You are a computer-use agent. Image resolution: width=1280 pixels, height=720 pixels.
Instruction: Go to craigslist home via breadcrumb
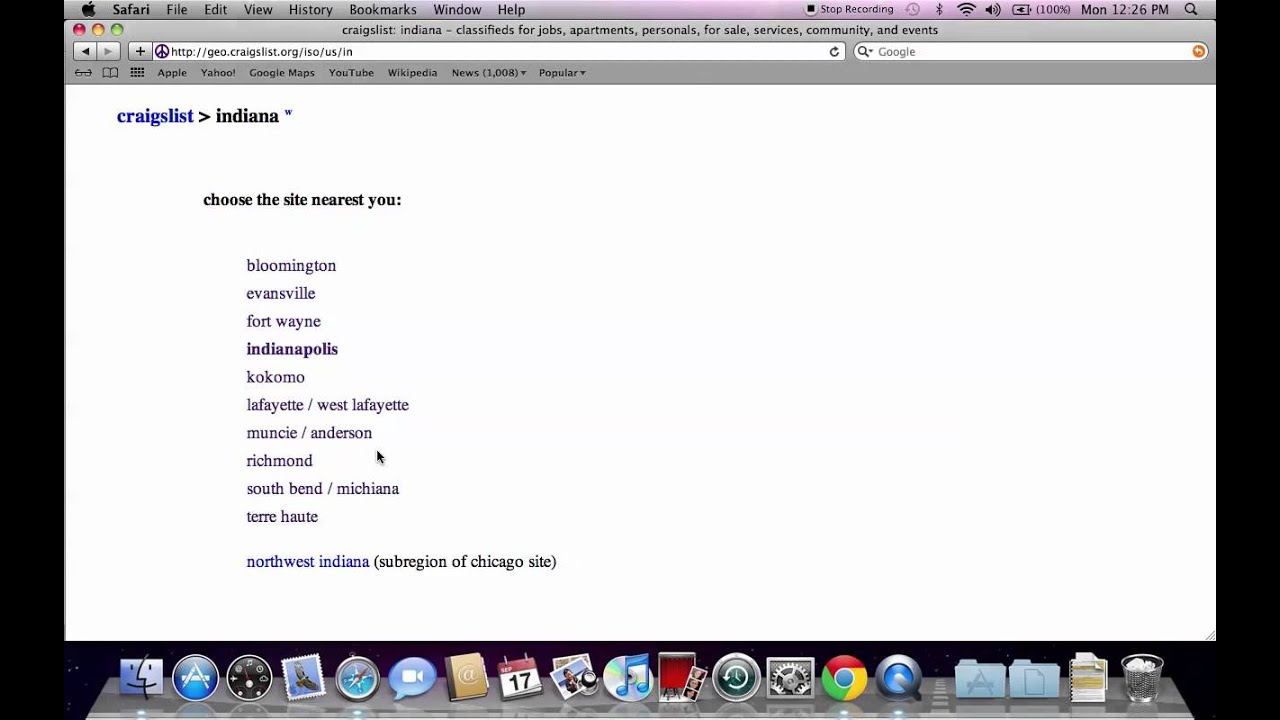click(155, 116)
